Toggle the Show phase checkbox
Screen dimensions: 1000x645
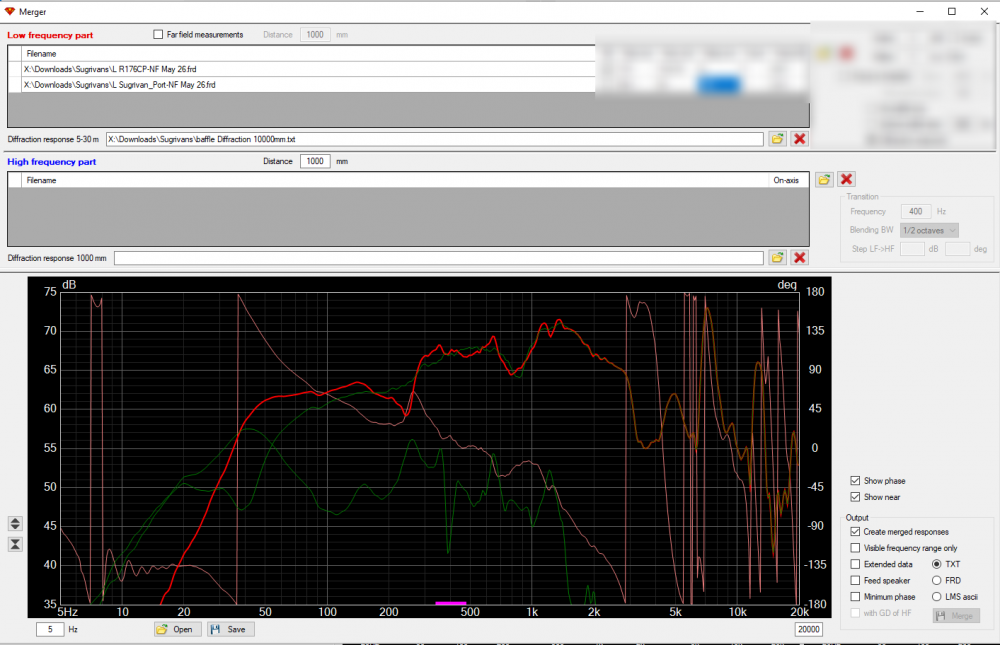point(855,481)
